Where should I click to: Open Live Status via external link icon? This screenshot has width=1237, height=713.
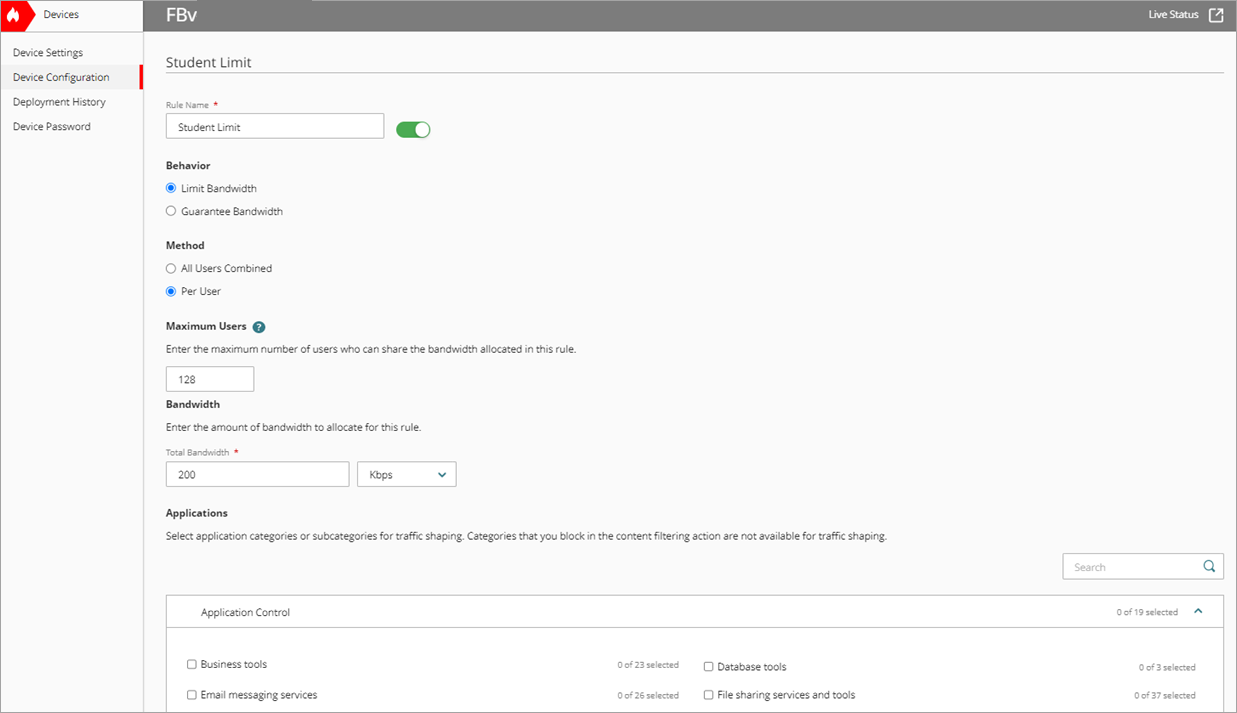coord(1216,14)
